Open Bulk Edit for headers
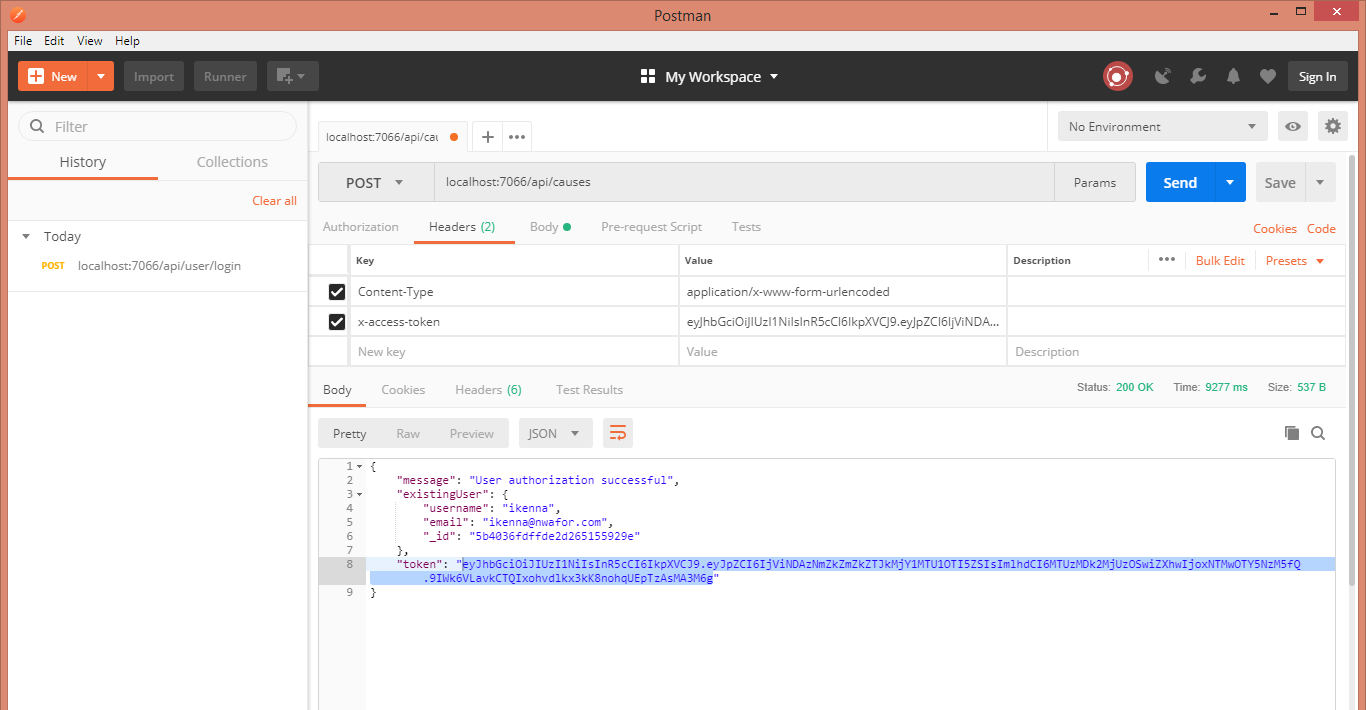This screenshot has width=1366, height=710. coord(1219,260)
